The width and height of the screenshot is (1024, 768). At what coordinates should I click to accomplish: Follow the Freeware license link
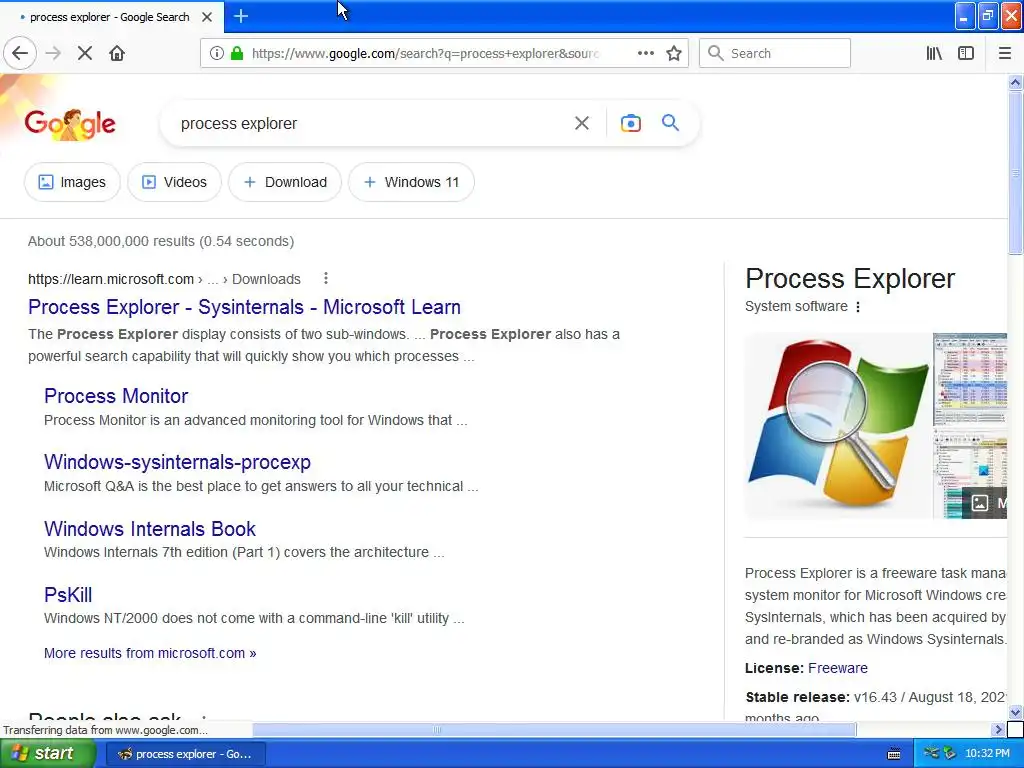pyautogui.click(x=838, y=668)
